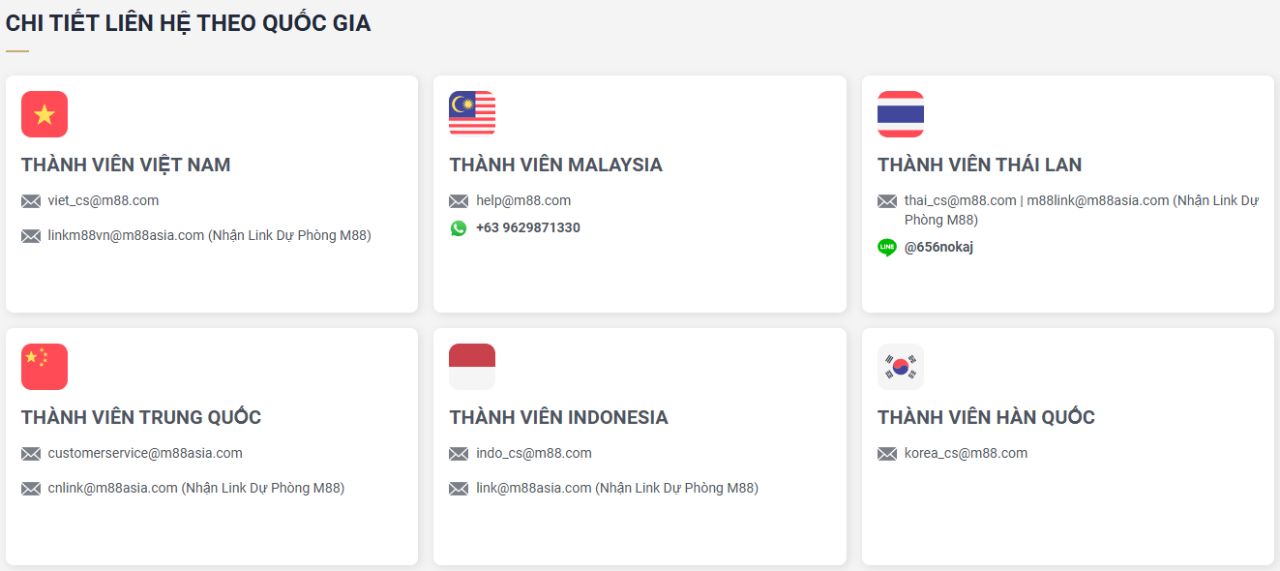The width and height of the screenshot is (1280, 571).
Task: Select WhatsApp number +63 9629871330
Action: click(528, 228)
